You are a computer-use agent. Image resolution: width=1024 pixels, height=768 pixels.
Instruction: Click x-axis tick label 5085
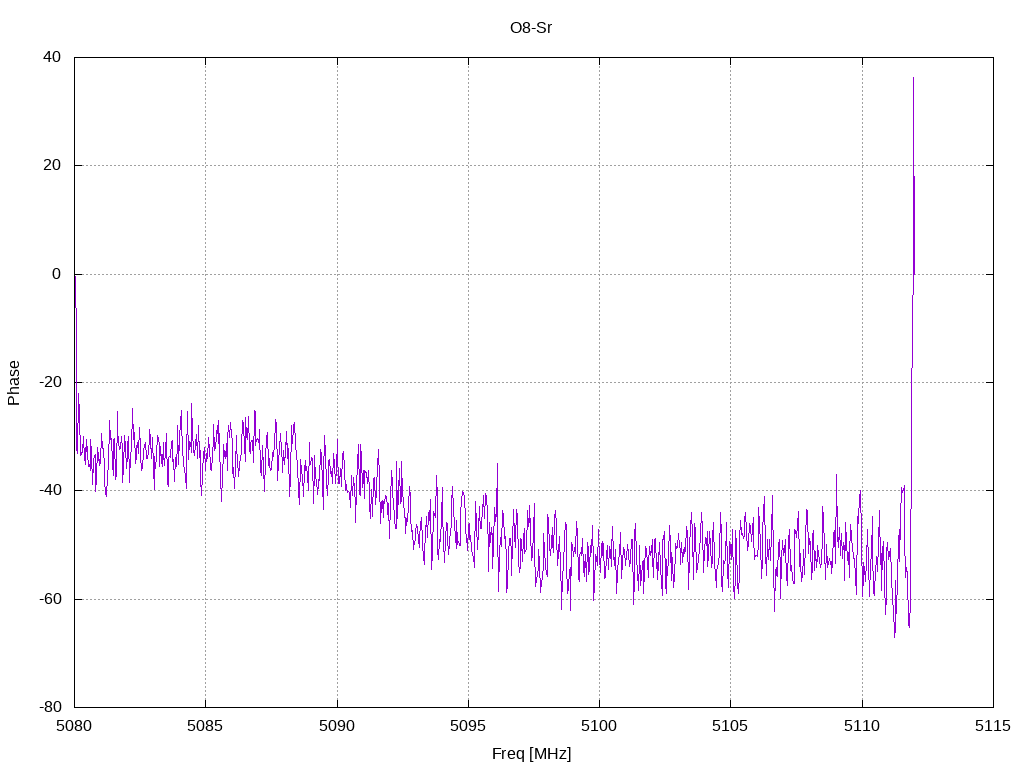click(x=205, y=726)
